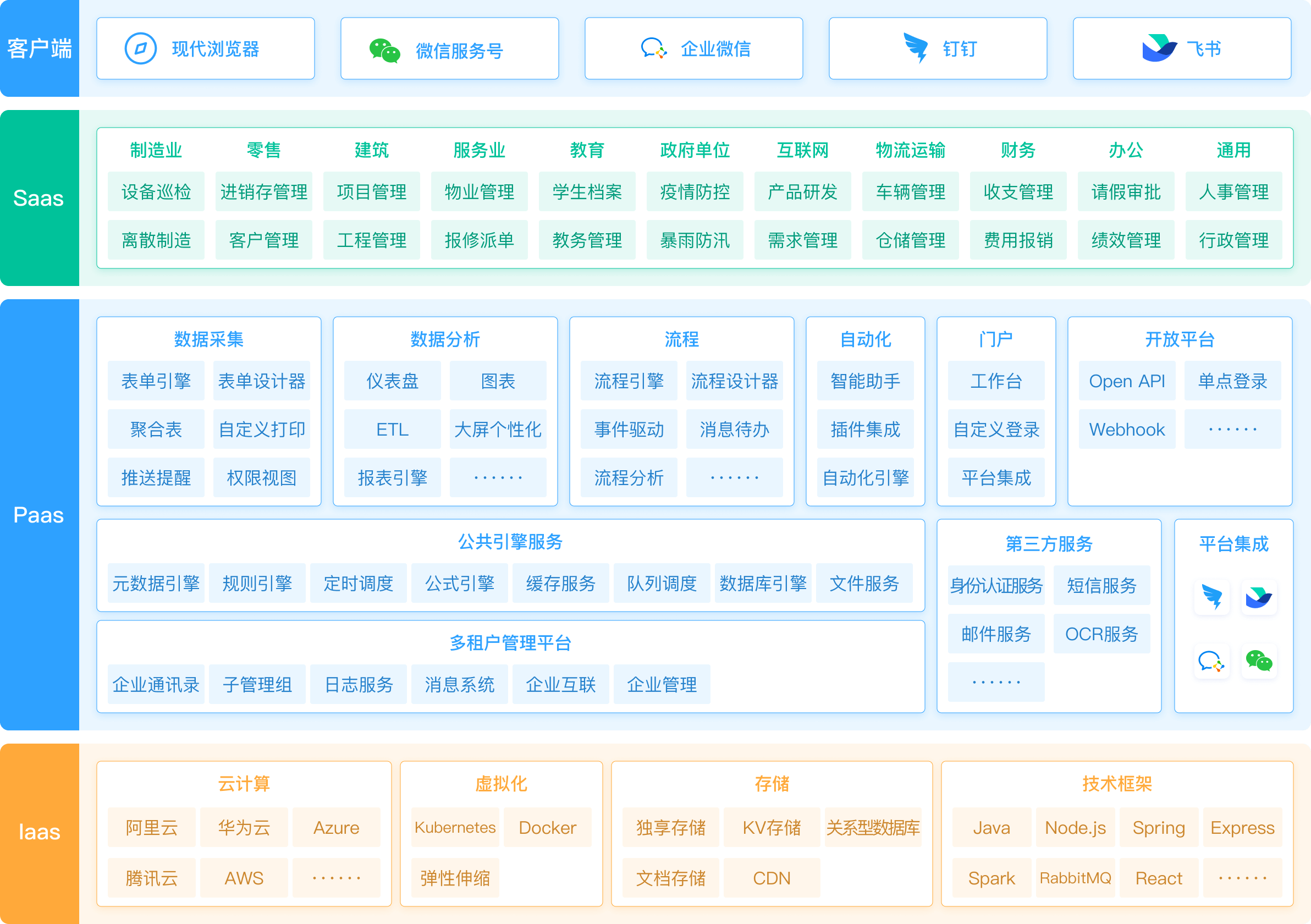
Task: Expand the ellipsis under 云计算 providers
Action: pyautogui.click(x=337, y=878)
